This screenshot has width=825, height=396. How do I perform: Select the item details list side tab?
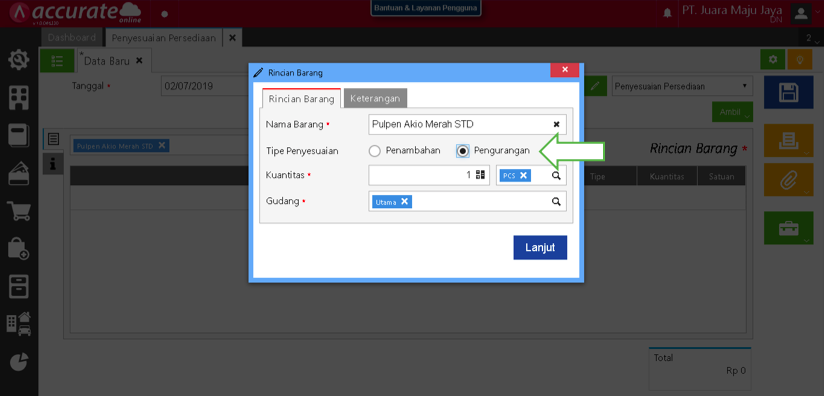coord(53,139)
